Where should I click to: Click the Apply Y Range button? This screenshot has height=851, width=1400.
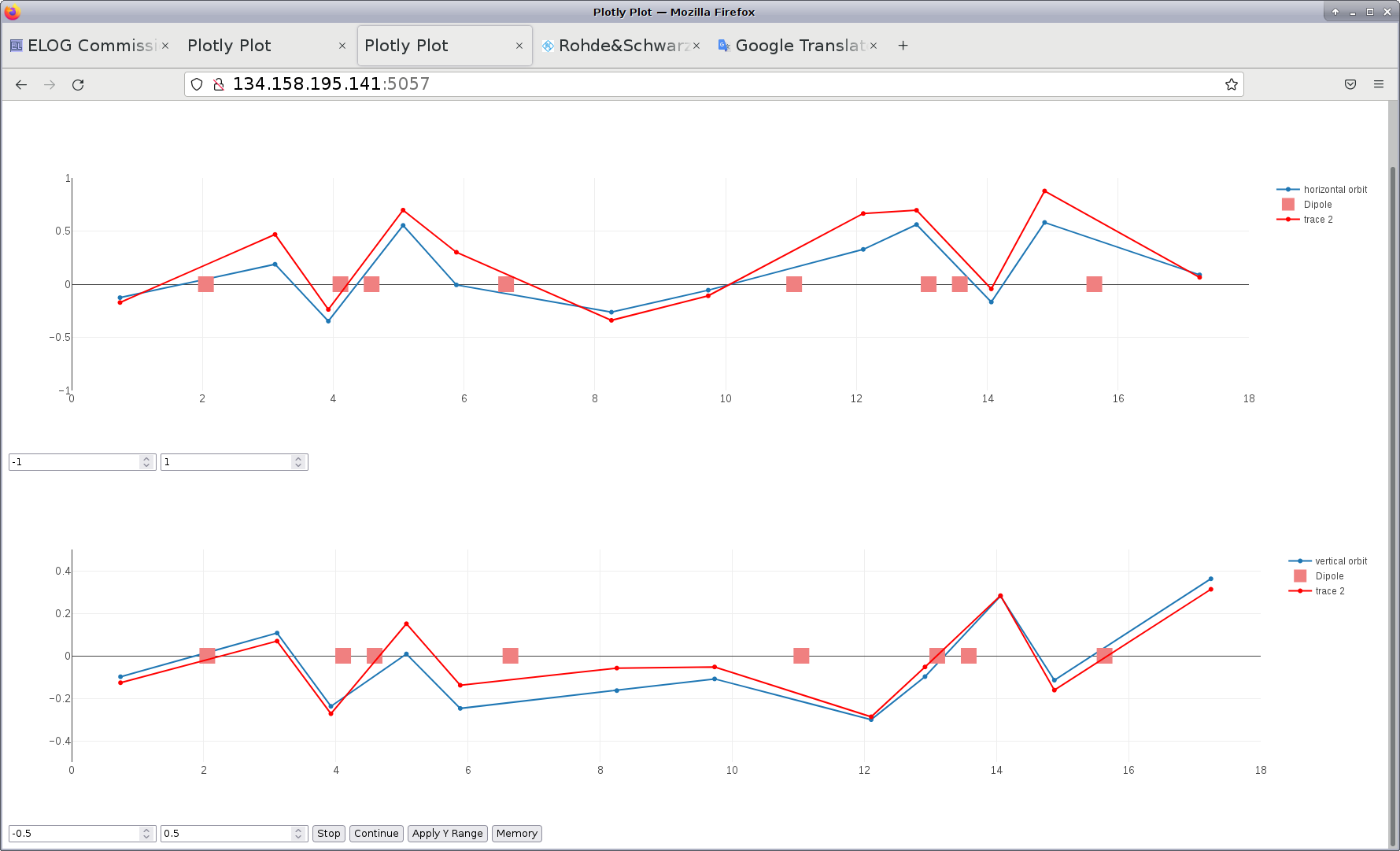tap(447, 834)
